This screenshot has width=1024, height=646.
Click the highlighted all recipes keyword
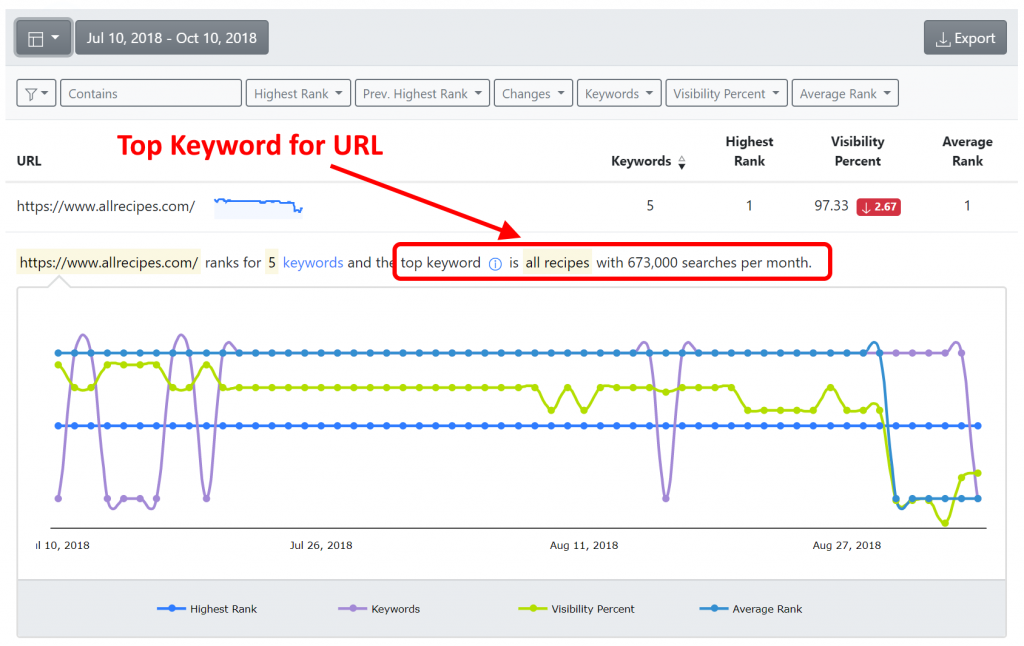click(x=557, y=263)
